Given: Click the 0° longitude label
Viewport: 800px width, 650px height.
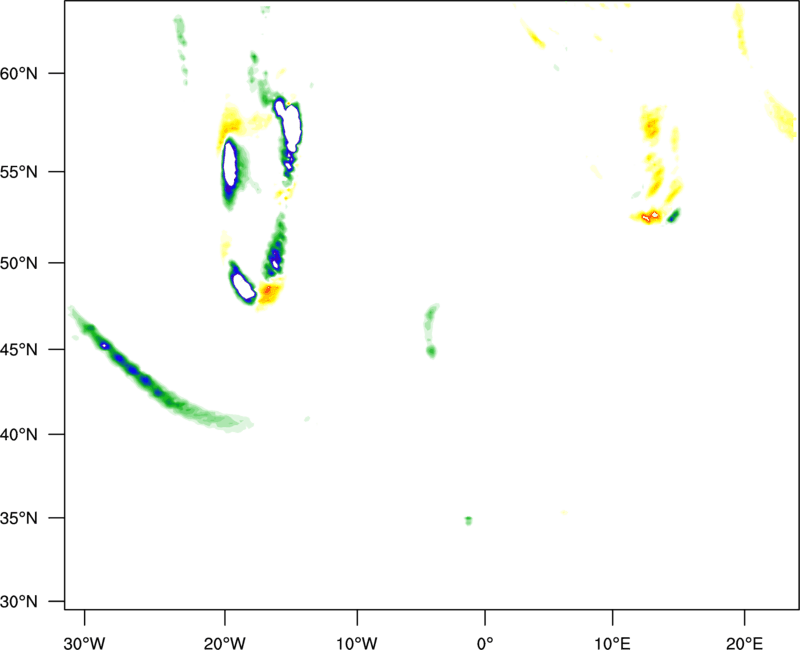Looking at the screenshot, I should click(x=485, y=643).
